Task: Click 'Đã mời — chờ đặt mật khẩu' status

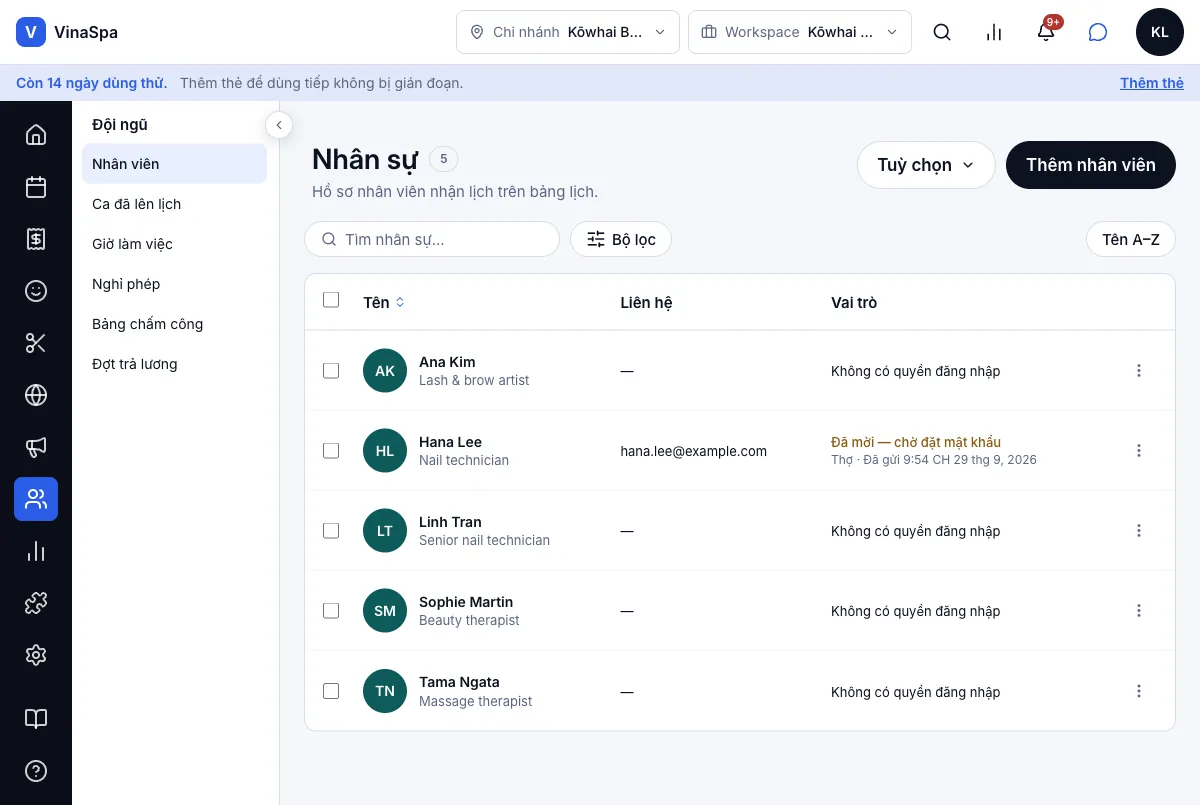Action: [x=916, y=442]
